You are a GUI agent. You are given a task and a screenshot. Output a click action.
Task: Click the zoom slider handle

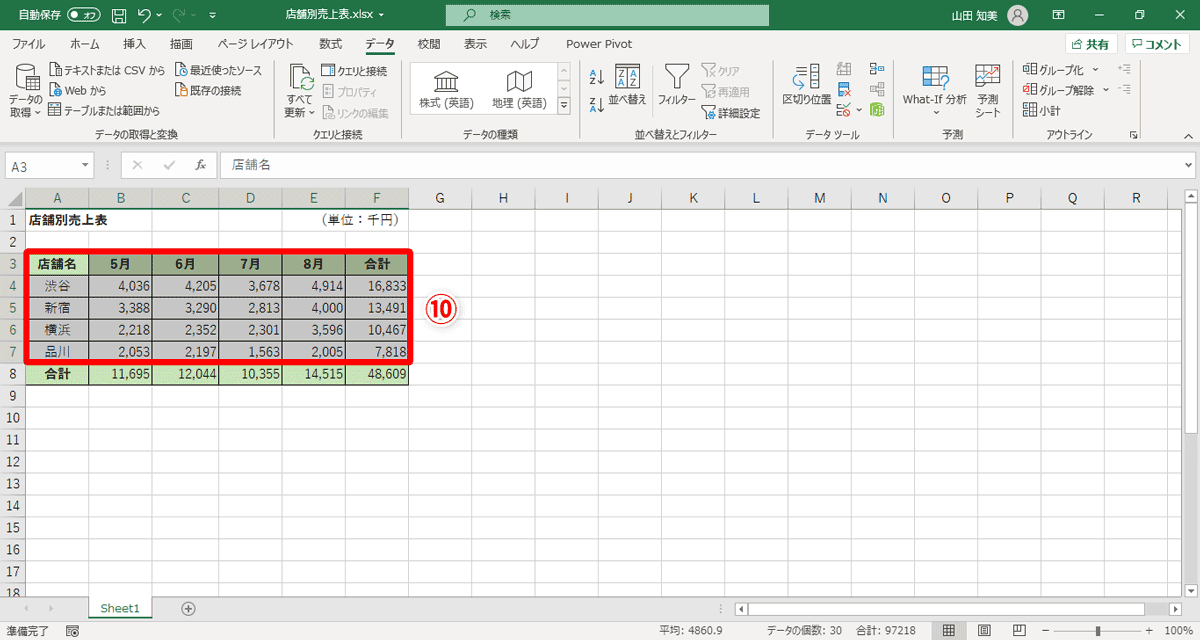(x=1098, y=631)
